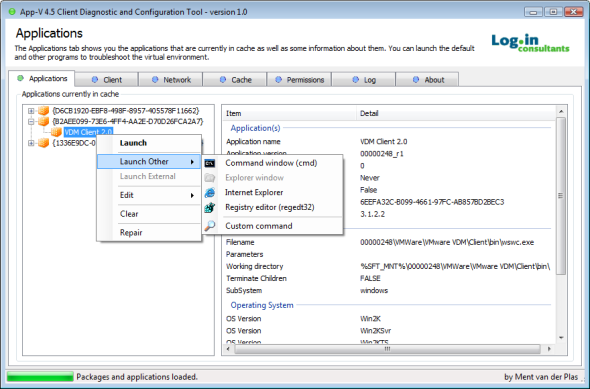The width and height of the screenshot is (590, 389).
Task: Choose Launch from the context menu
Action: pyautogui.click(x=149, y=143)
